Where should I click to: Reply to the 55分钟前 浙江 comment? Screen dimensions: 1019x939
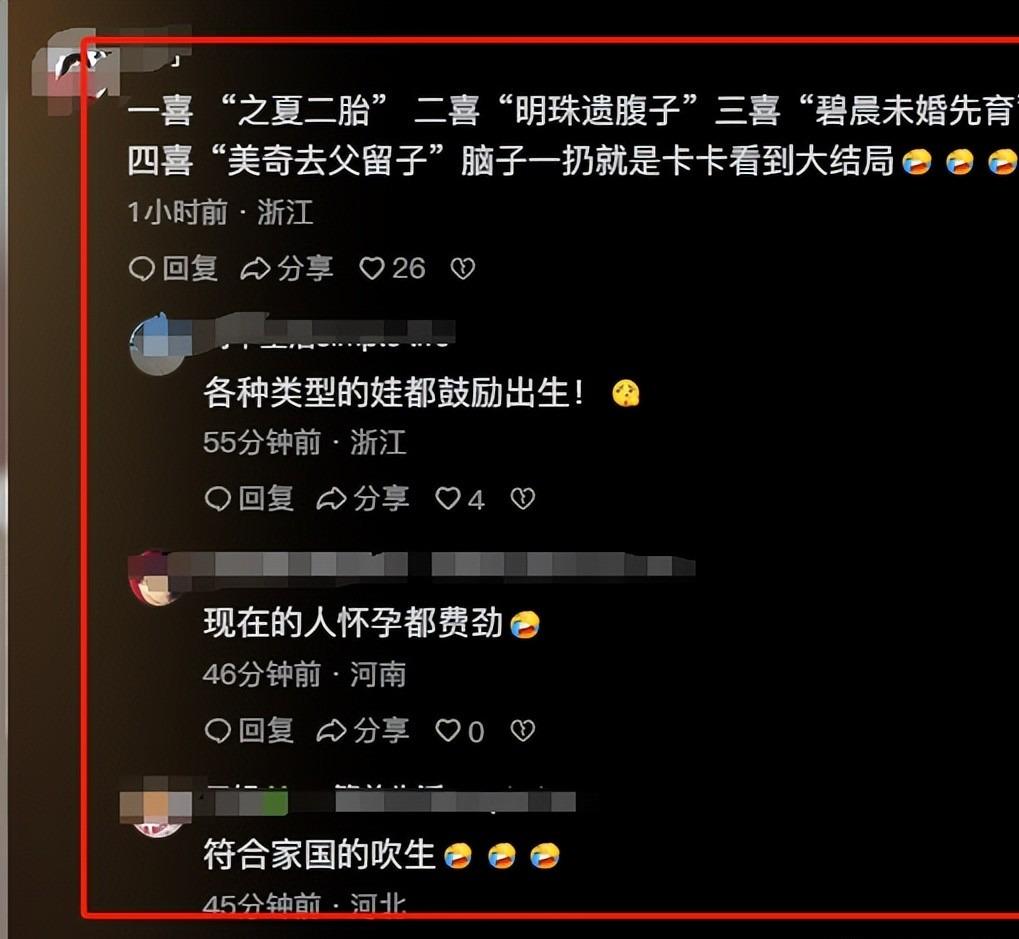coord(250,499)
